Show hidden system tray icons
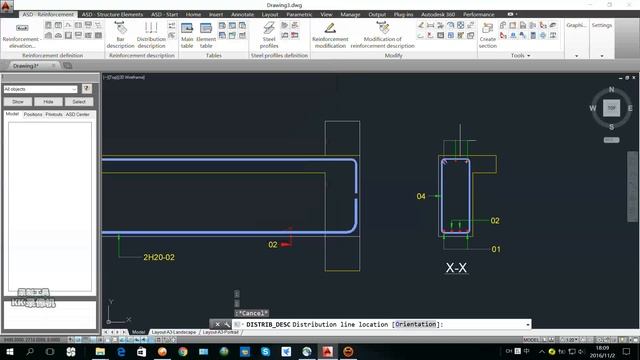The height and width of the screenshot is (360, 640). tap(542, 351)
